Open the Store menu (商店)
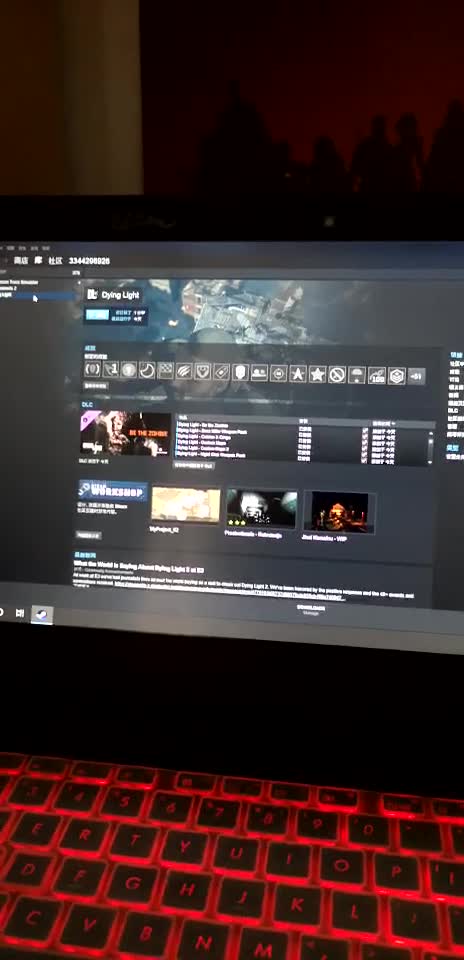This screenshot has width=464, height=960. (21, 260)
